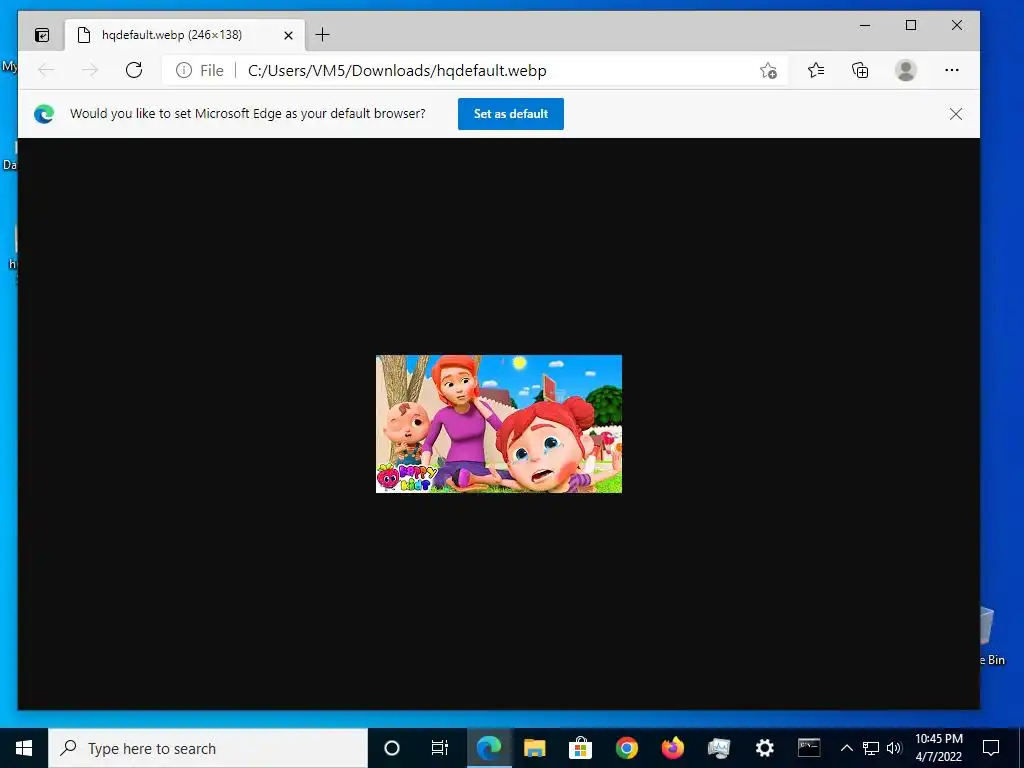The width and height of the screenshot is (1024, 768).
Task: Click the cartoon image in the viewer
Action: [x=499, y=424]
